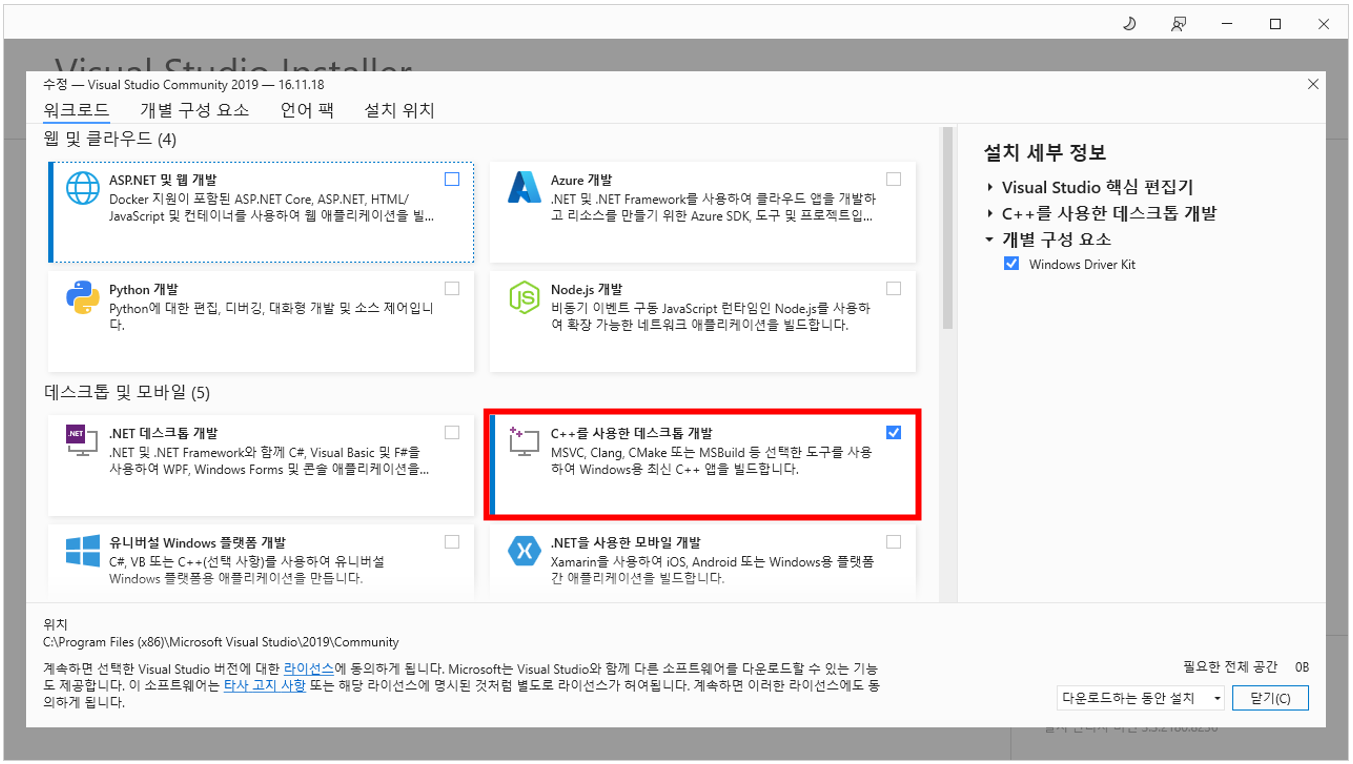Open the feedback icon in title bar
This screenshot has height=764, width=1353.
1179,24
